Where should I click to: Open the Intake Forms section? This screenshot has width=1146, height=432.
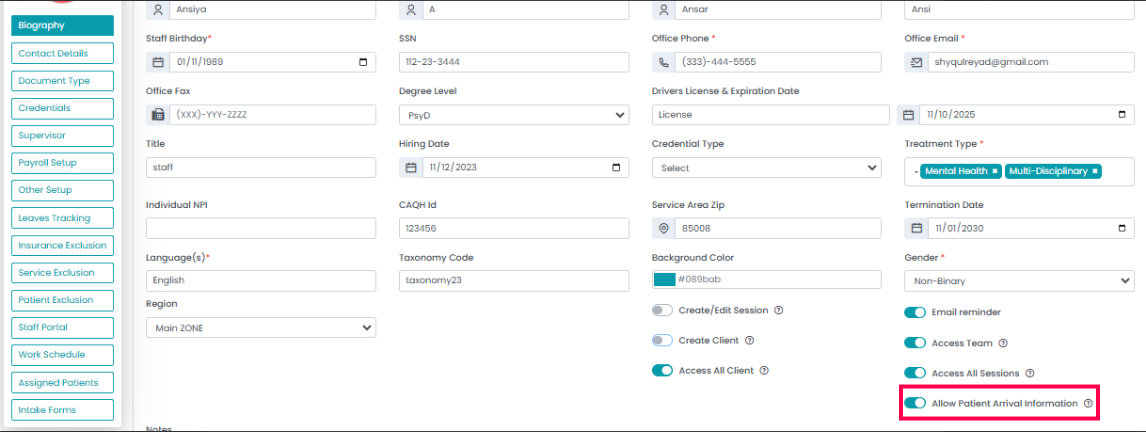(63, 410)
